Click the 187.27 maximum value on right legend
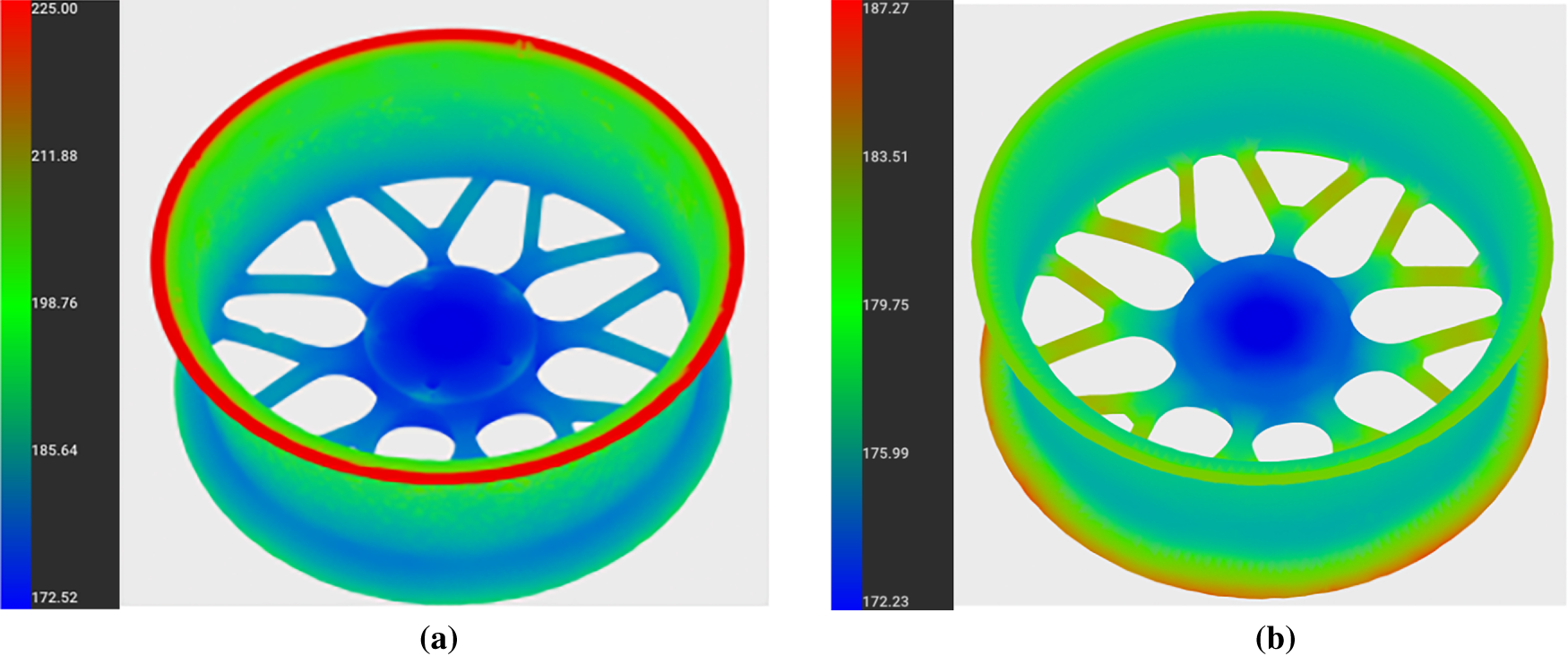 (885, 9)
